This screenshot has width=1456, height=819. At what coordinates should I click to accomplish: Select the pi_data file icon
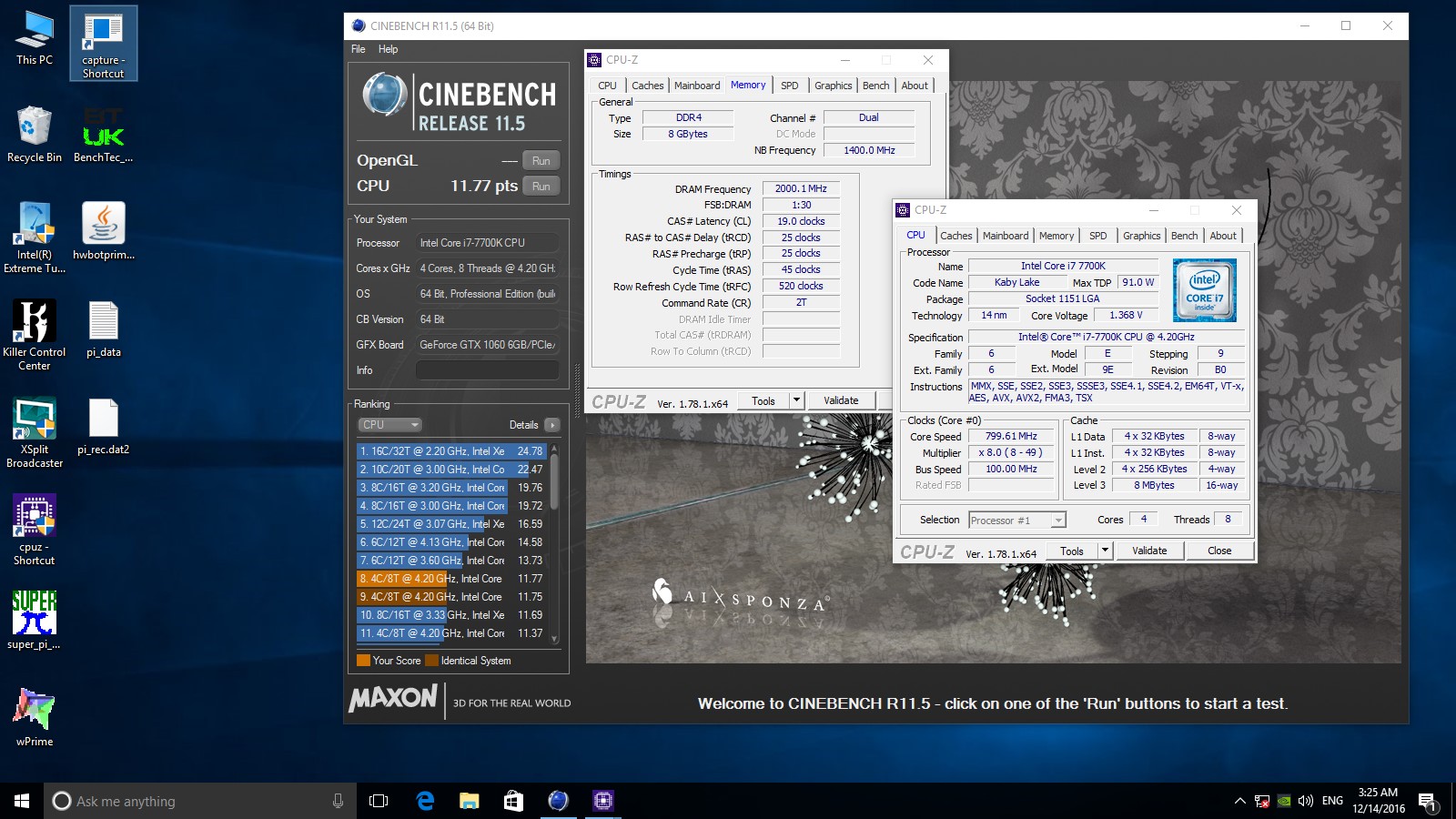[x=104, y=329]
